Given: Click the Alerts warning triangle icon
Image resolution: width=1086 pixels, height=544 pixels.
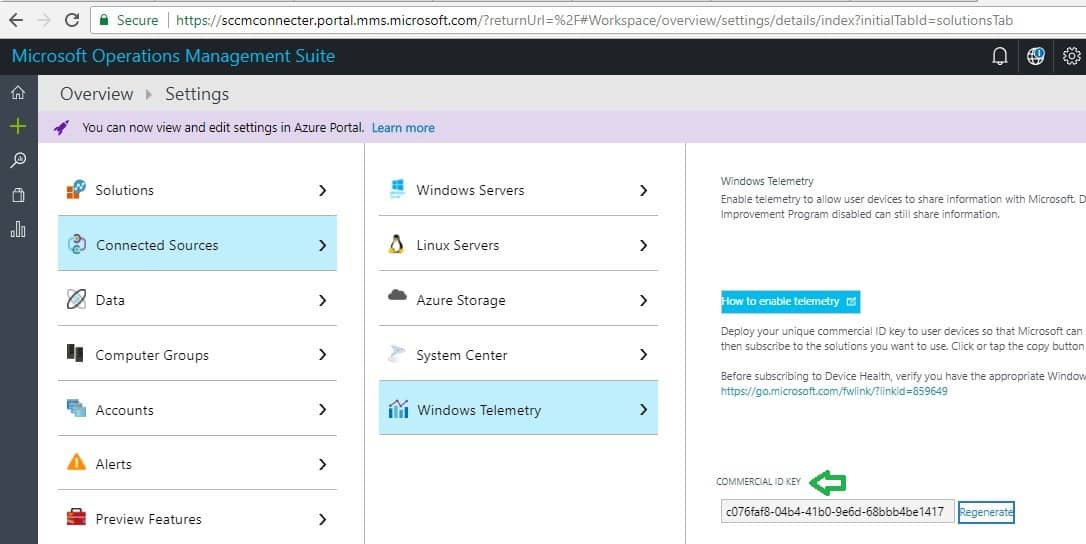Looking at the screenshot, I should pos(76,462).
